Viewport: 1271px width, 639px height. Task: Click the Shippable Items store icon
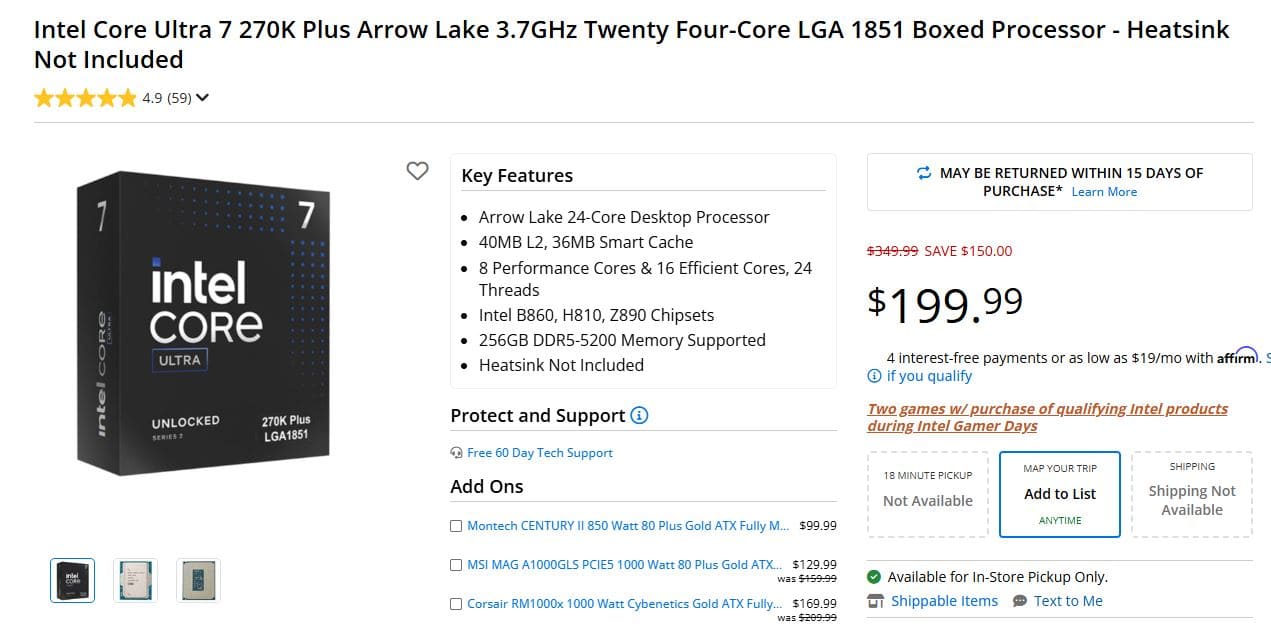point(876,601)
